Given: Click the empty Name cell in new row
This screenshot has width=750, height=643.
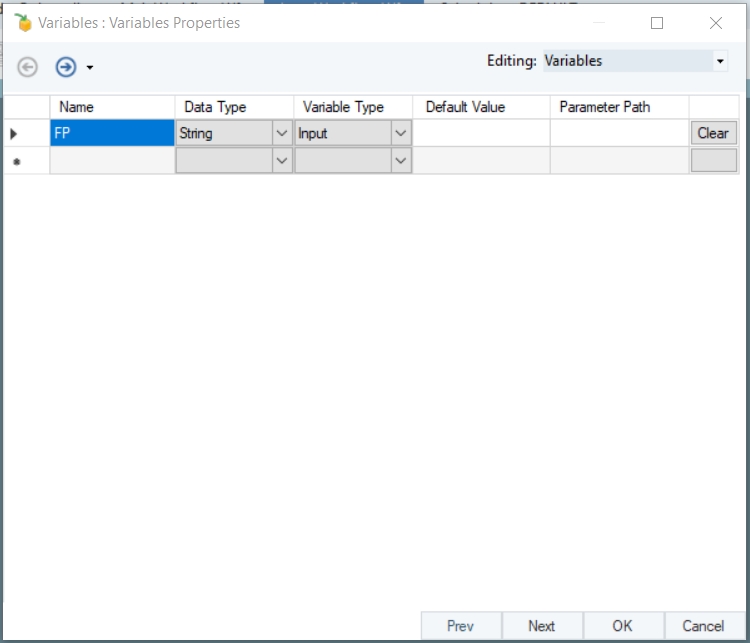Looking at the screenshot, I should click(x=112, y=160).
